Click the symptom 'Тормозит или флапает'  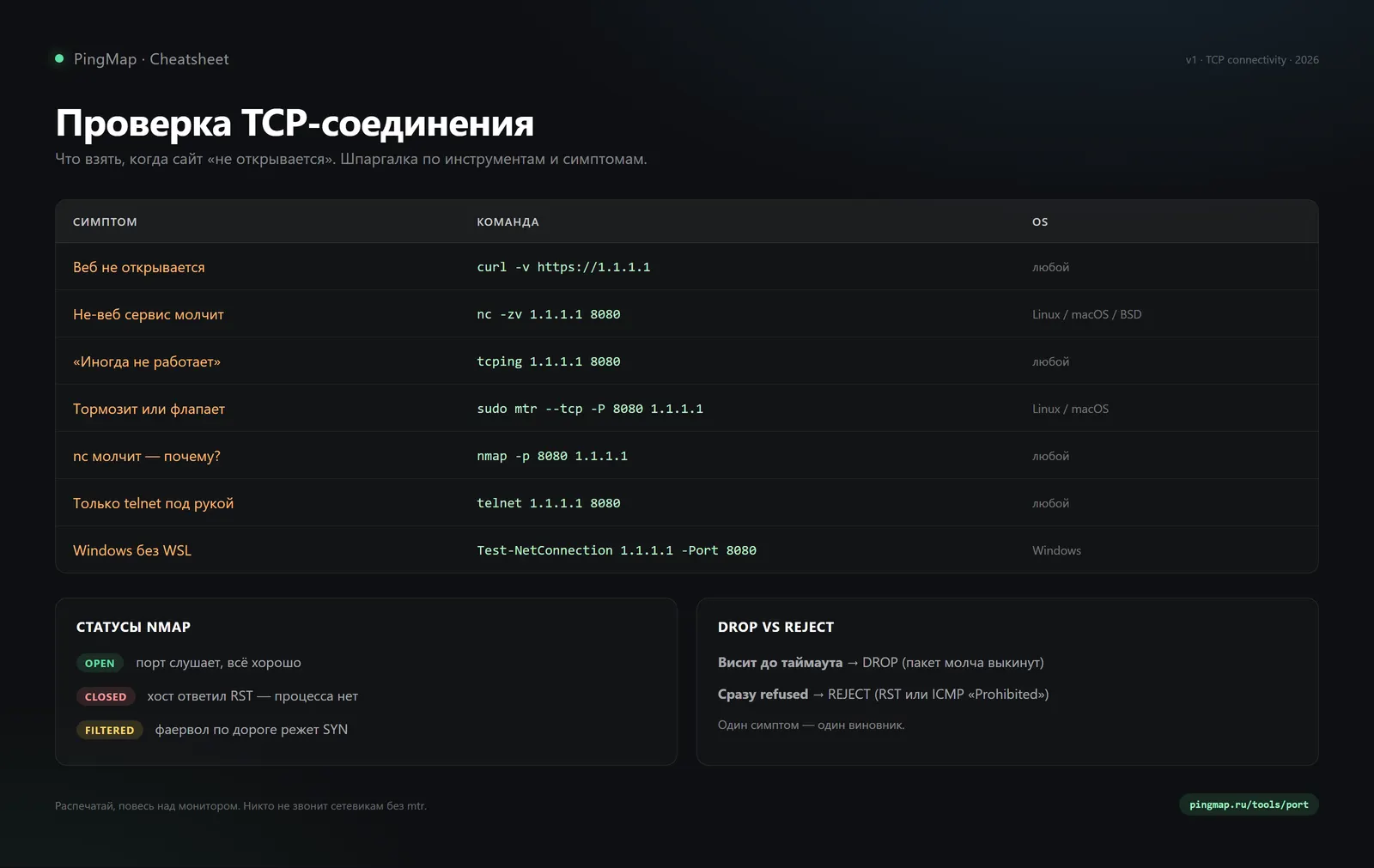click(149, 409)
